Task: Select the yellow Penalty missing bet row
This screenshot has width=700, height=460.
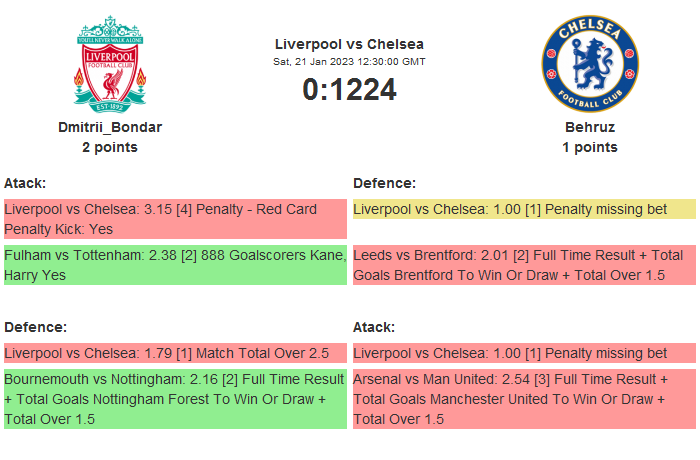Action: pyautogui.click(x=524, y=209)
